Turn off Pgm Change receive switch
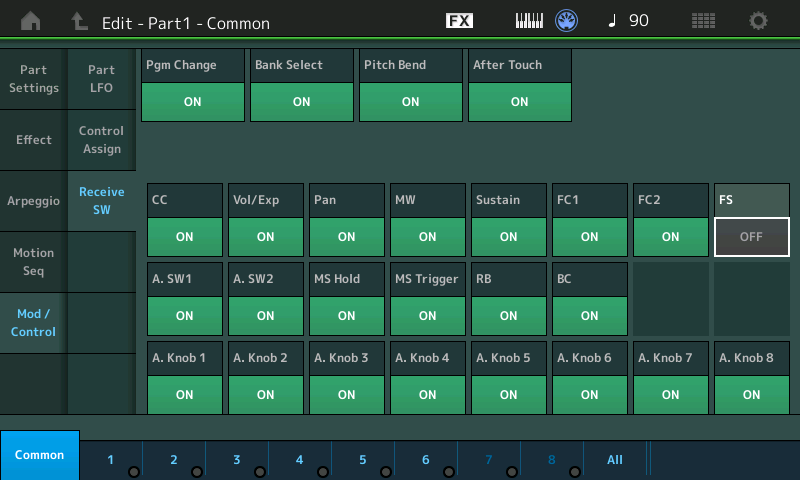The image size is (800, 480). 193,101
